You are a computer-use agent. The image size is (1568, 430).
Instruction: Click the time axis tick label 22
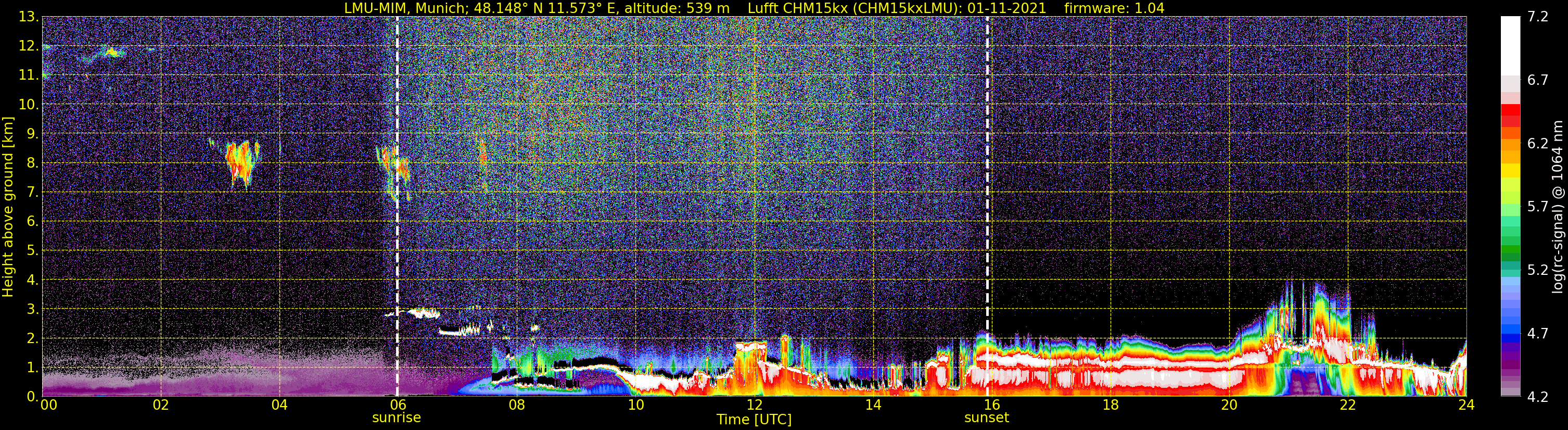pos(1348,406)
